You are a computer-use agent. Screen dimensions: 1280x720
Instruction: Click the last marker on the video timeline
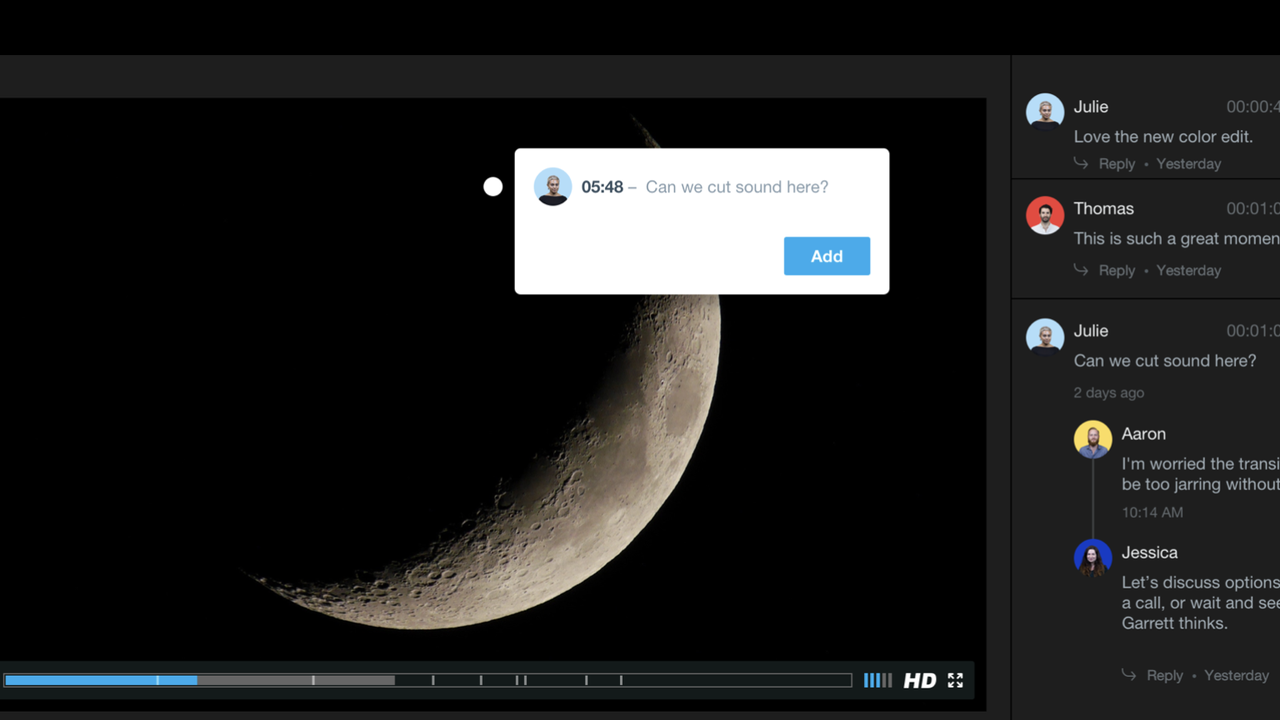click(621, 680)
